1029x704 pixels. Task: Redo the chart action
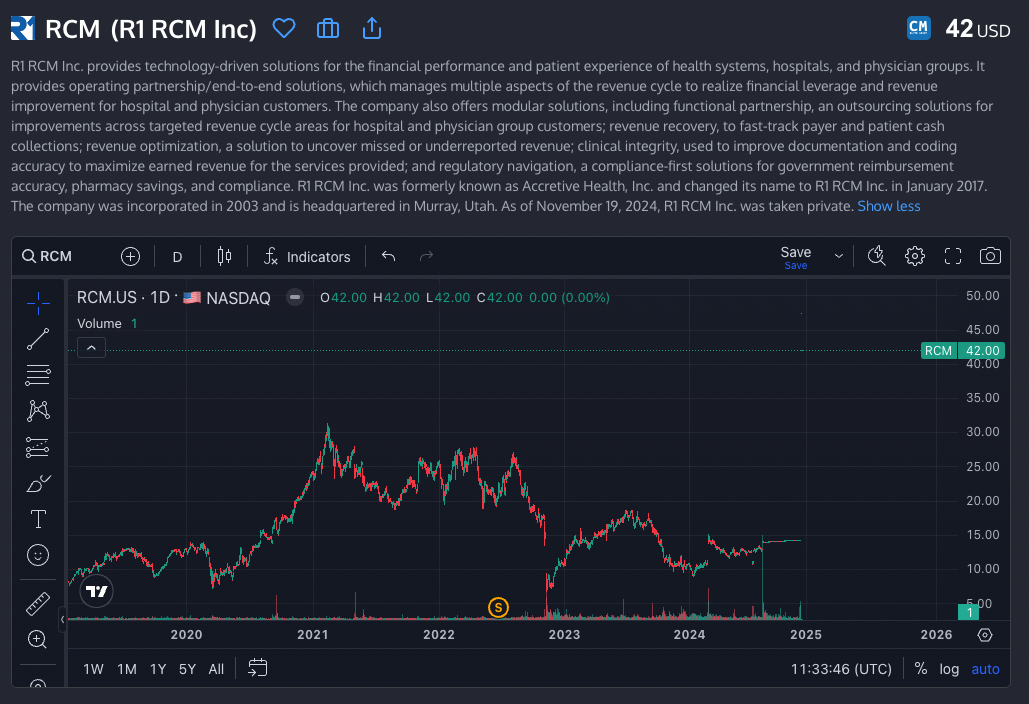coord(427,256)
